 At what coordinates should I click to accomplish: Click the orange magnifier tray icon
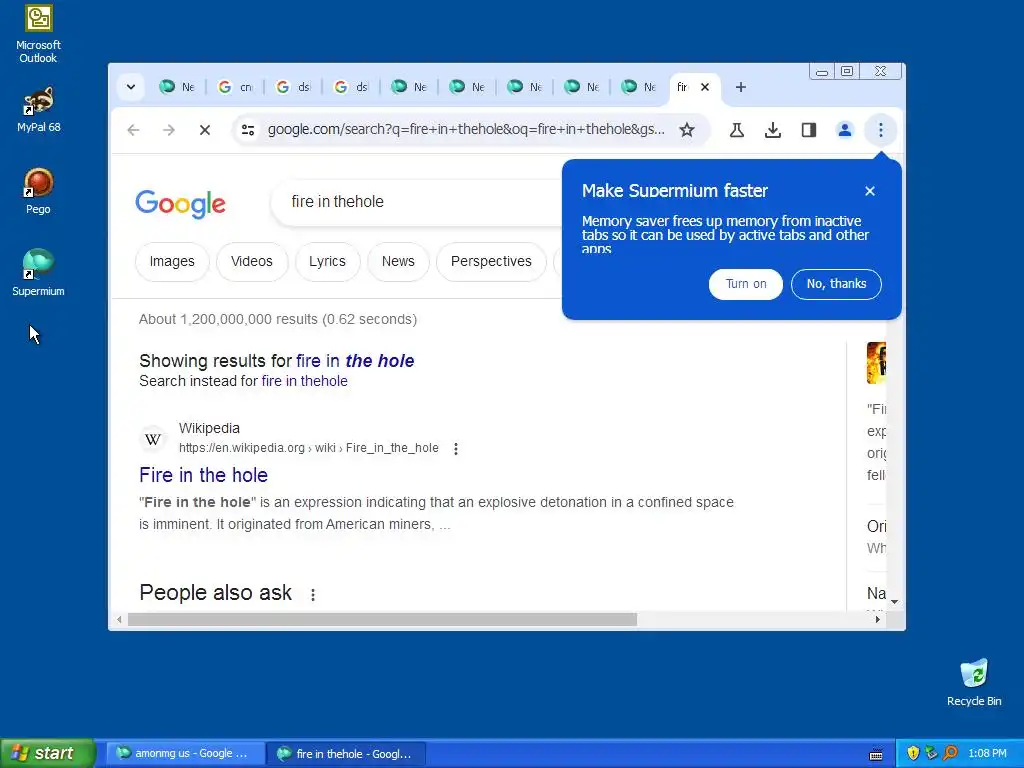pos(950,753)
